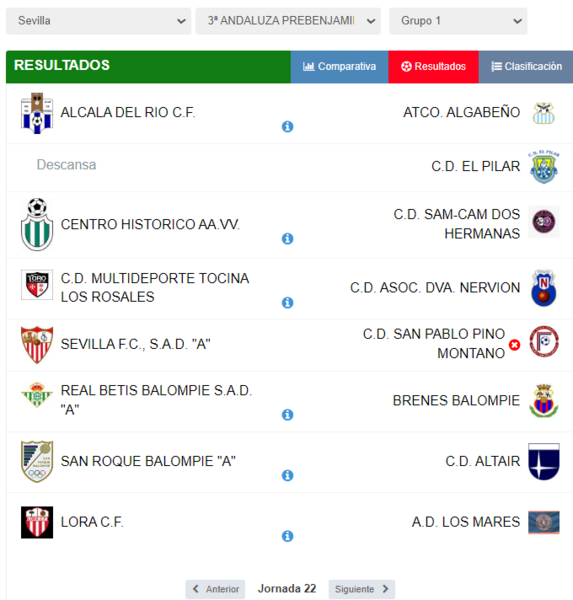Viewport: 573px width, 600px height.
Task: Click the A.D. Los Mares flag thumbnail
Action: (544, 522)
